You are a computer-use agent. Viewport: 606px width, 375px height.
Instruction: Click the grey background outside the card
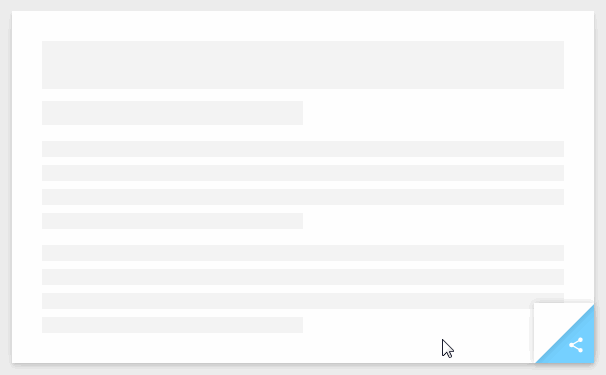[x=303, y=5]
